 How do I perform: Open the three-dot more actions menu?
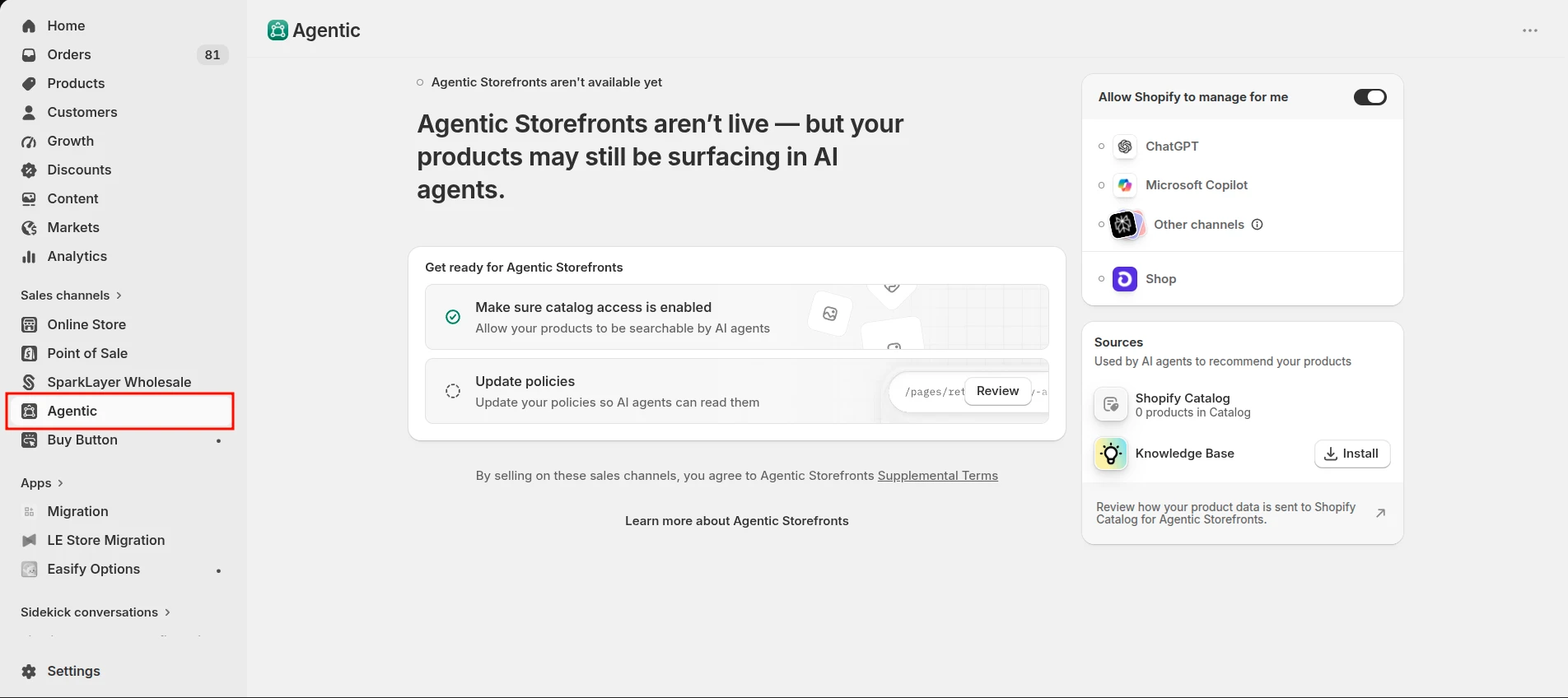point(1530,30)
